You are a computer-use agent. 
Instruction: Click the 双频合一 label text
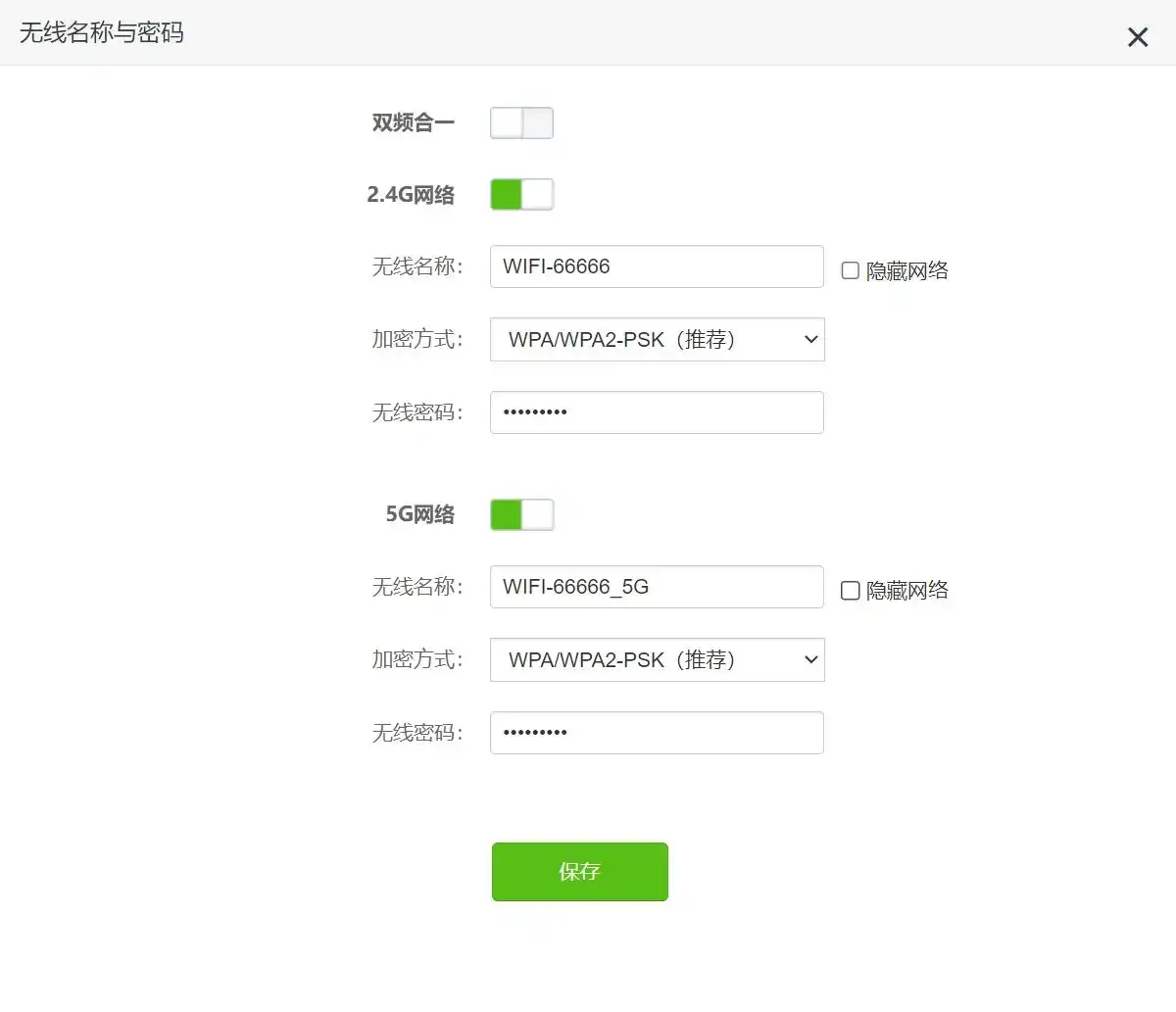pyautogui.click(x=413, y=123)
